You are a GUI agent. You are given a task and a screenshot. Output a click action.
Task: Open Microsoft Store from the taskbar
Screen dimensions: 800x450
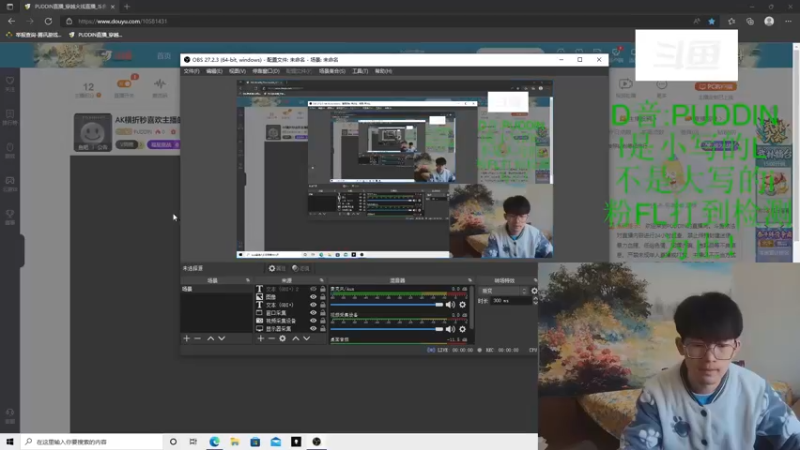255,442
